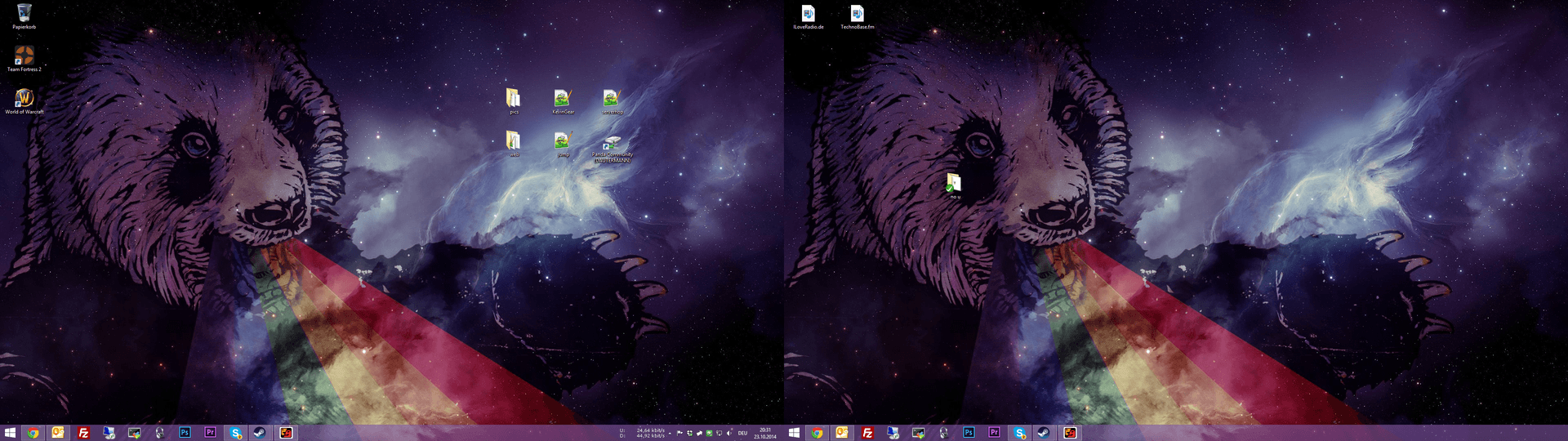This screenshot has height=441, width=1568.
Task: Select the web folder on the desktop
Action: pyautogui.click(x=514, y=141)
